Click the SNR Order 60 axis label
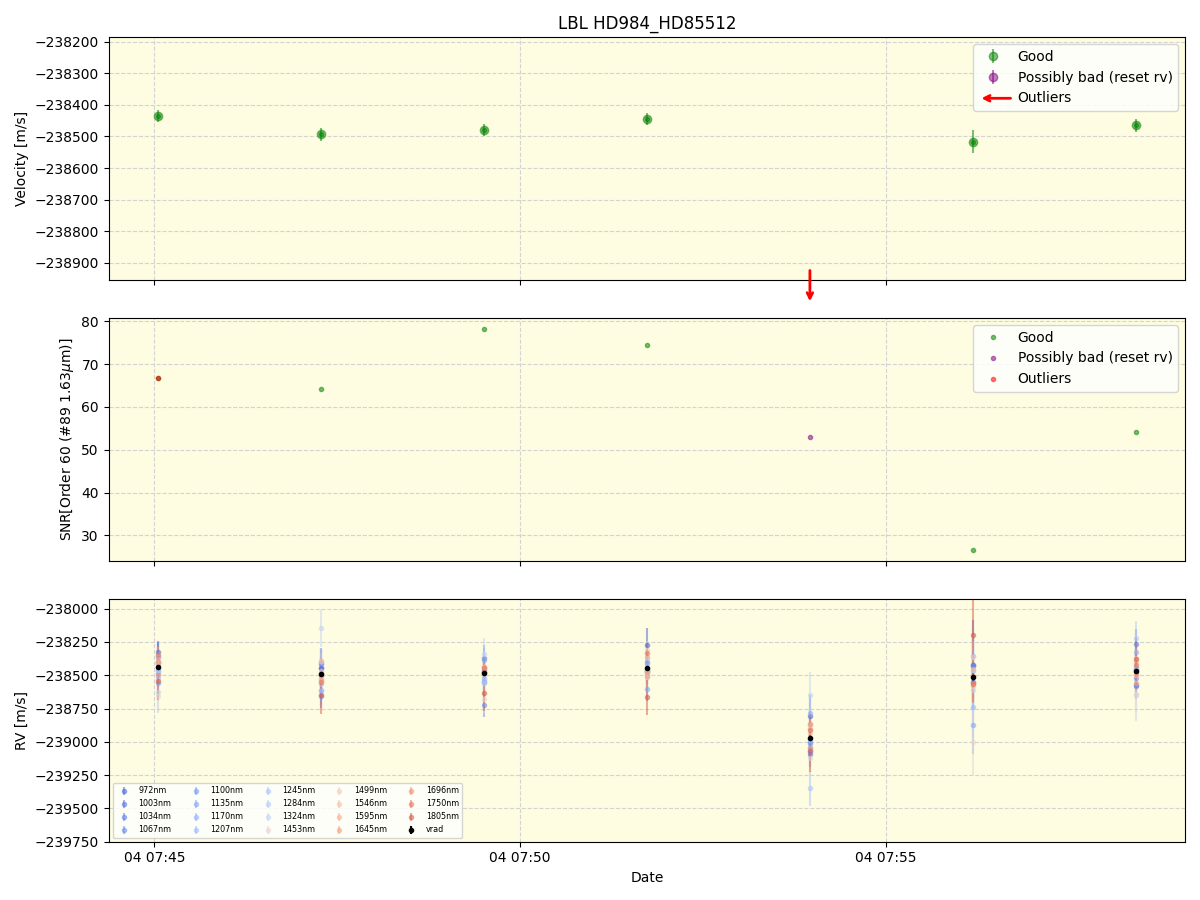 pos(66,439)
